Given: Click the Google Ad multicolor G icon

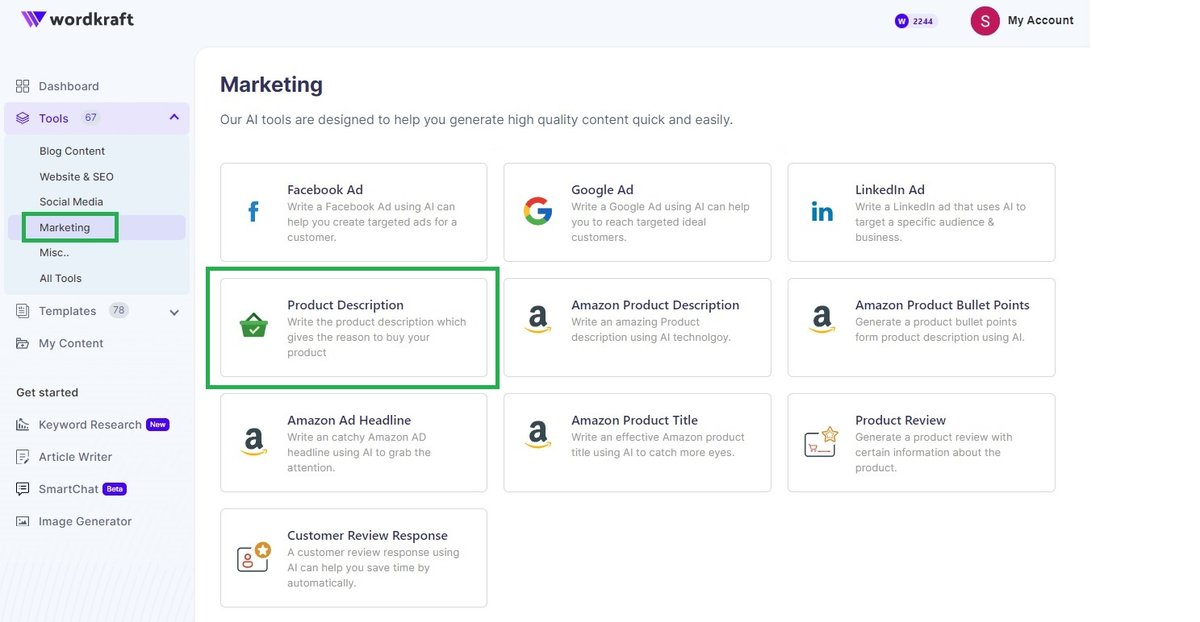Looking at the screenshot, I should 537,211.
